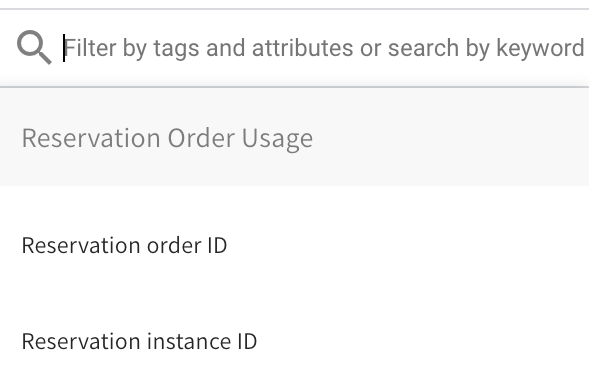The height and width of the screenshot is (368, 589).
Task: Click the magnifying glass search icon
Action: (34, 47)
